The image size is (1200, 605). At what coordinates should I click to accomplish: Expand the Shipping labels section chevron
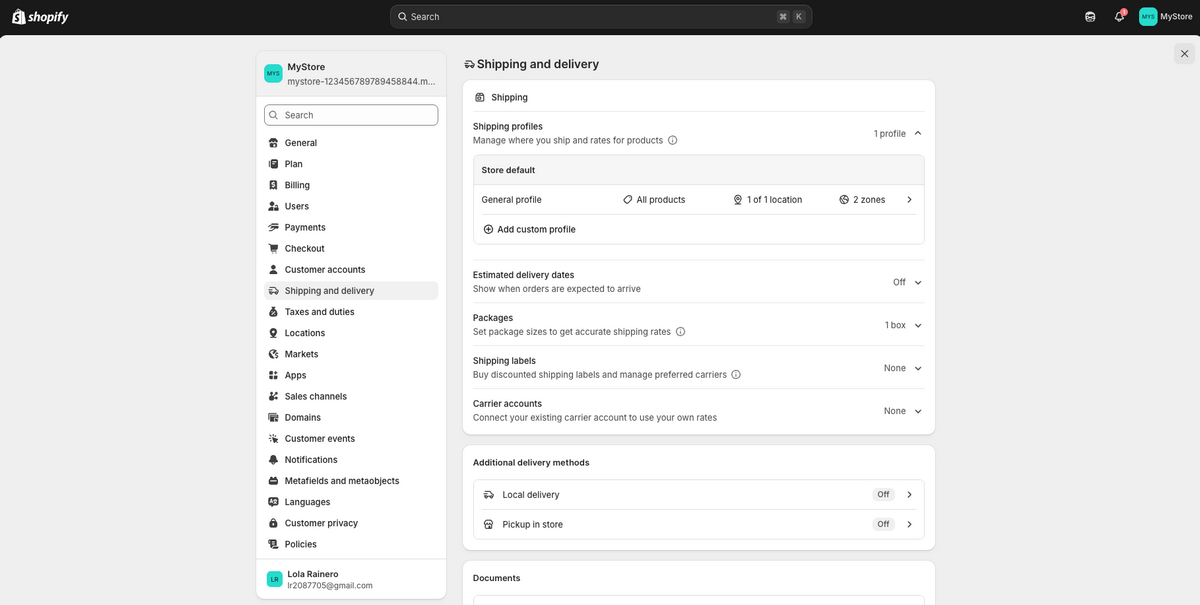918,368
